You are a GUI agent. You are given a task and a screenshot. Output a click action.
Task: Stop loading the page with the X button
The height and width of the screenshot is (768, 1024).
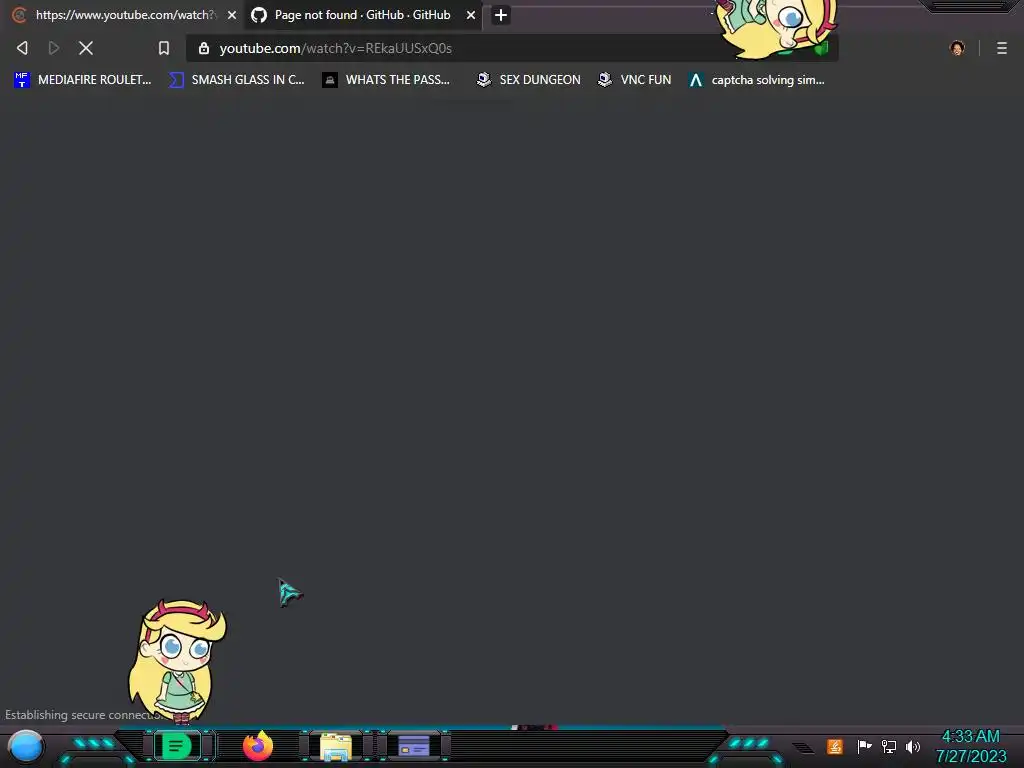pos(86,48)
